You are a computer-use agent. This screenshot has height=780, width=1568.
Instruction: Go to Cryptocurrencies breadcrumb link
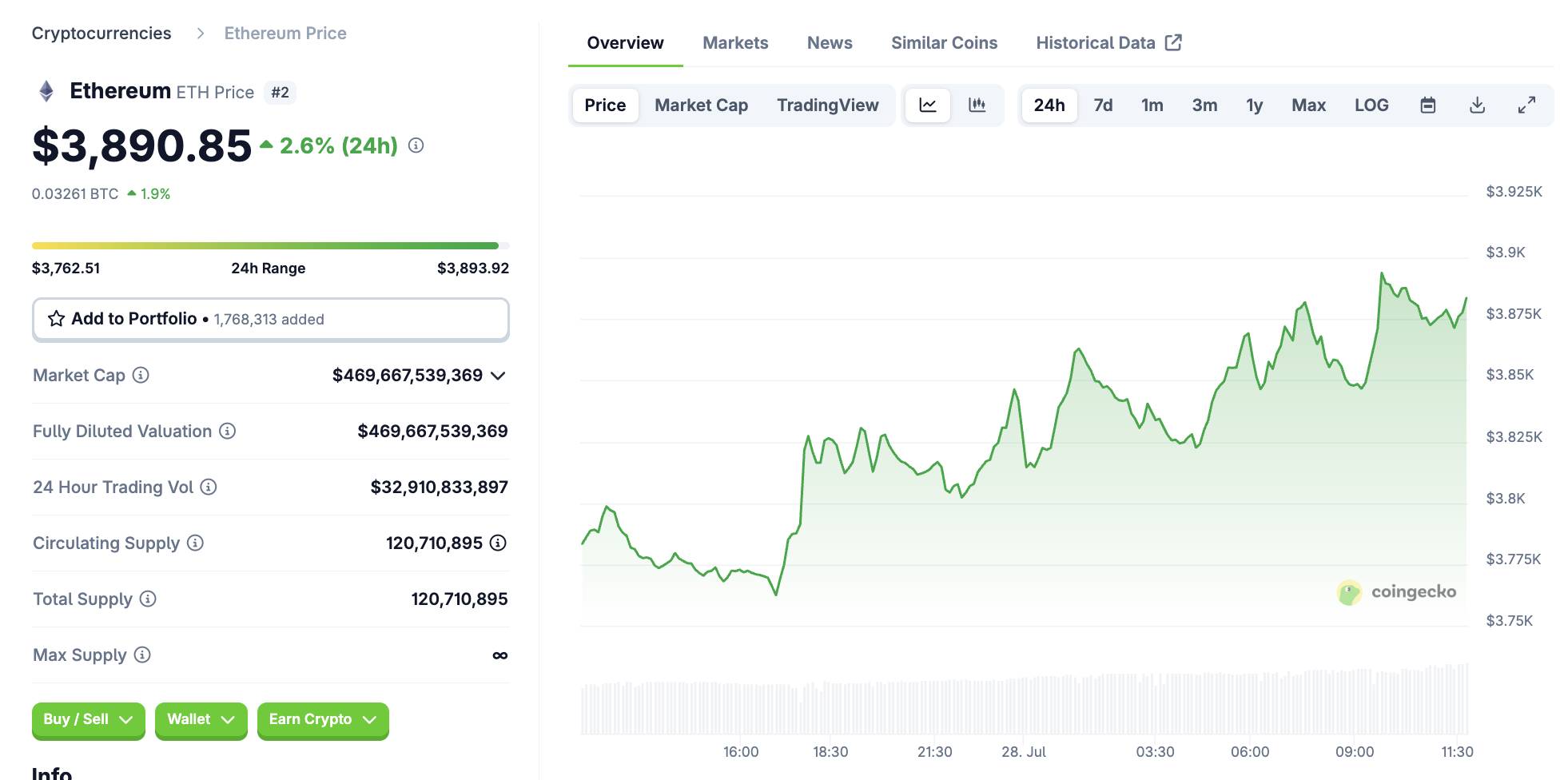coord(101,34)
